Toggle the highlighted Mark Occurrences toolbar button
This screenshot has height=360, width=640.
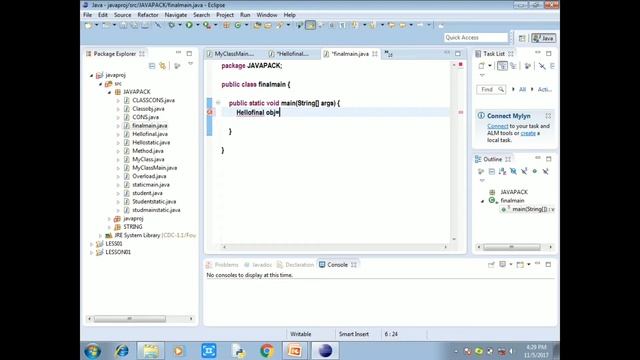(x=311, y=25)
